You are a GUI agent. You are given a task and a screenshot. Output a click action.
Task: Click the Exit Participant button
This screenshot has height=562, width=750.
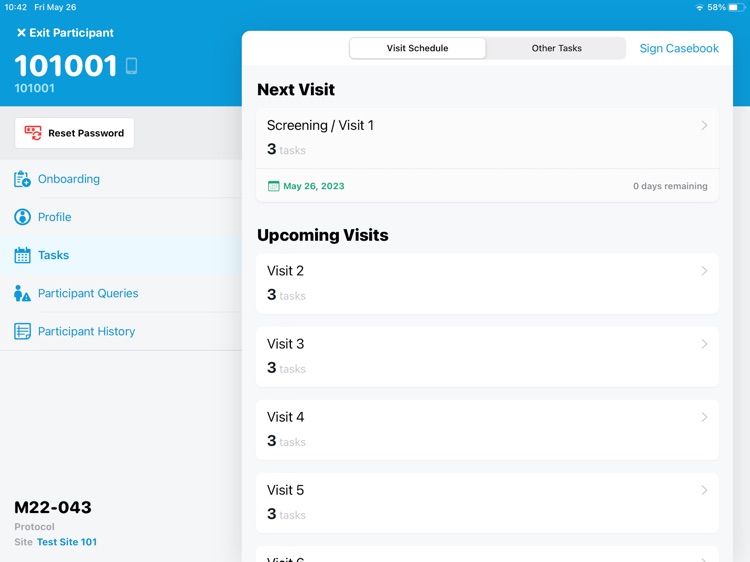[x=66, y=33]
